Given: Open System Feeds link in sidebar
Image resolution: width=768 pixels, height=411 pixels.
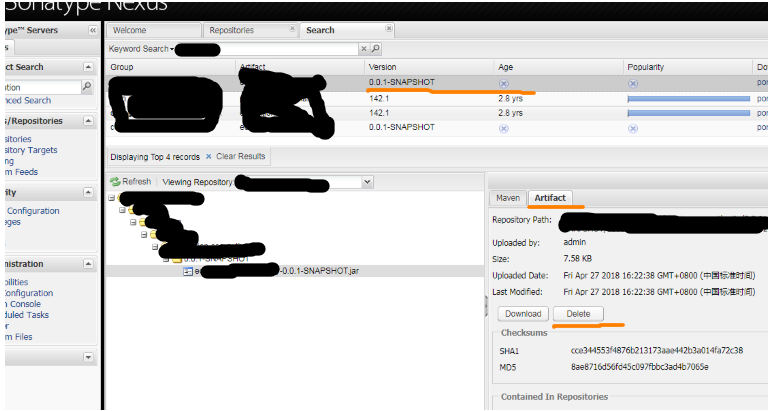Looking at the screenshot, I should click(x=21, y=172).
